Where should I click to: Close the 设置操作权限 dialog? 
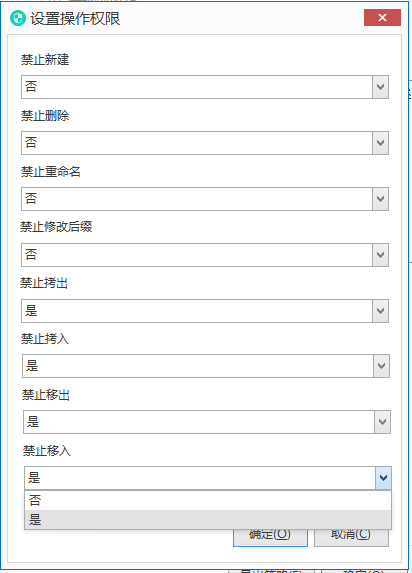click(382, 18)
